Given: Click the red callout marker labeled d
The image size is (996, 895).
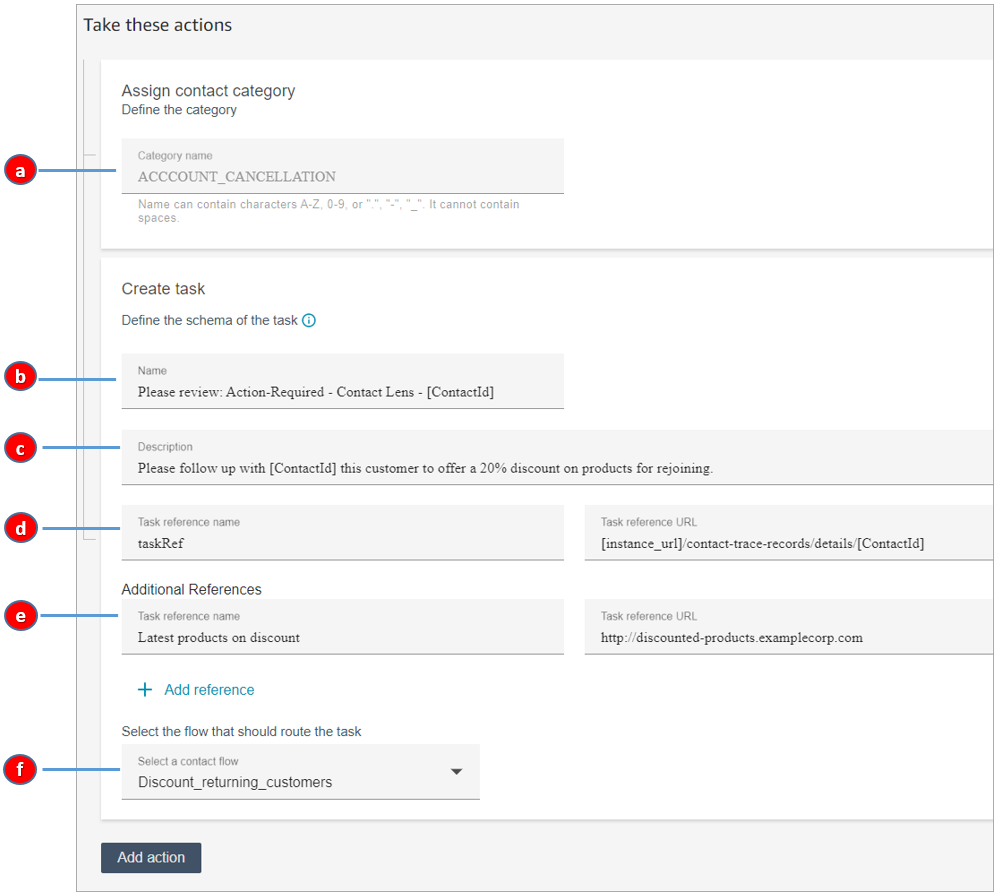Looking at the screenshot, I should click(x=20, y=527).
